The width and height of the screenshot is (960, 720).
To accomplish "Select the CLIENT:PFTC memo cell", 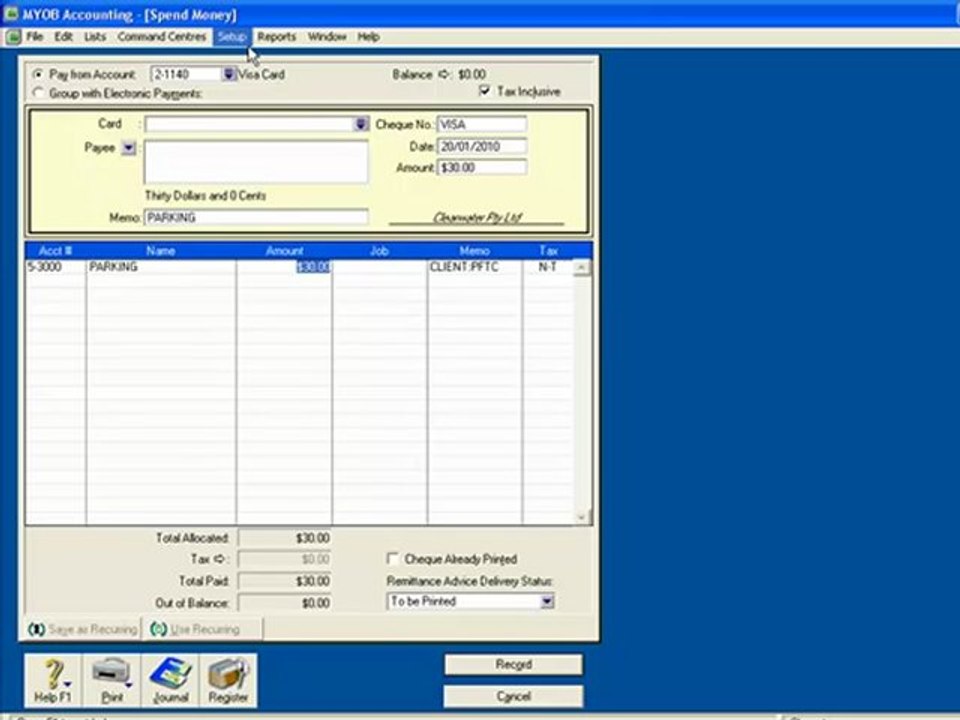I will click(474, 267).
